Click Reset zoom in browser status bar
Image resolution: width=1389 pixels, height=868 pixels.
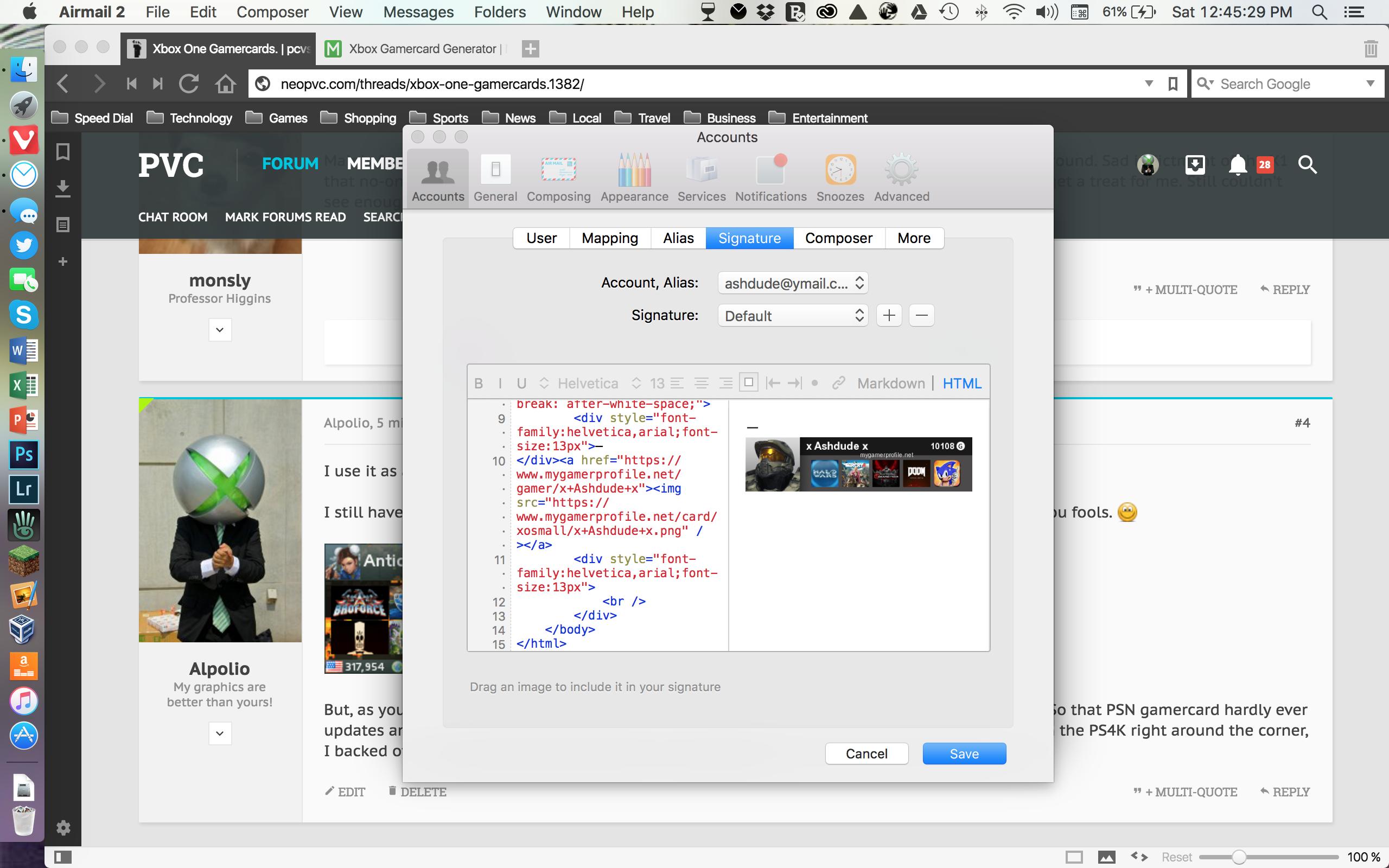(1177, 857)
